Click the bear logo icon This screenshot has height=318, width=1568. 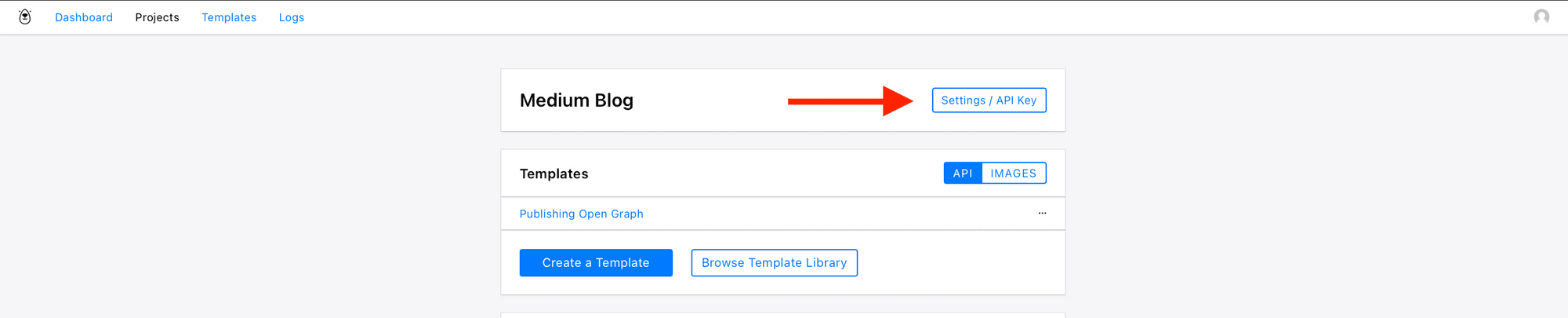click(25, 16)
